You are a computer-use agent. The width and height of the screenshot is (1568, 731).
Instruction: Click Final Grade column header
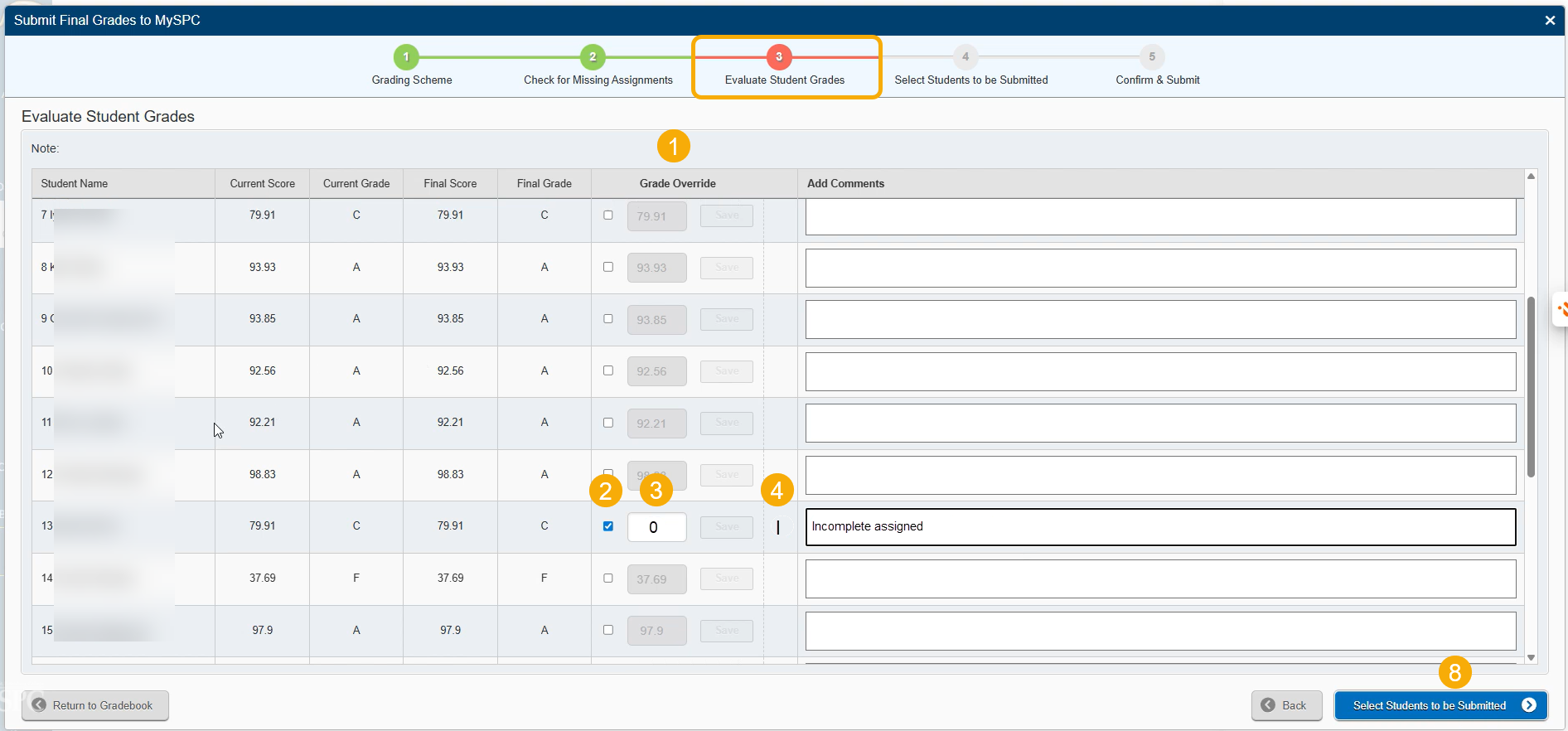544,184
